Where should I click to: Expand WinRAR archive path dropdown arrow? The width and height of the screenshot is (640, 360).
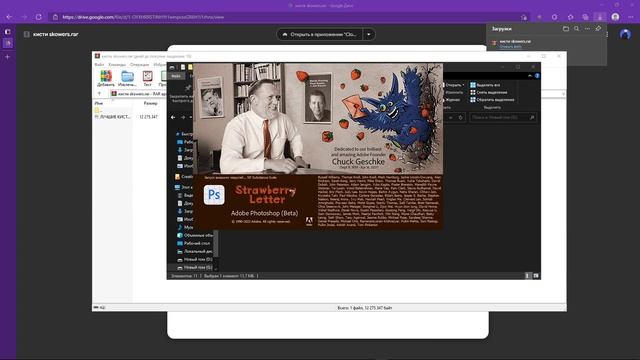pyautogui.click(x=563, y=94)
